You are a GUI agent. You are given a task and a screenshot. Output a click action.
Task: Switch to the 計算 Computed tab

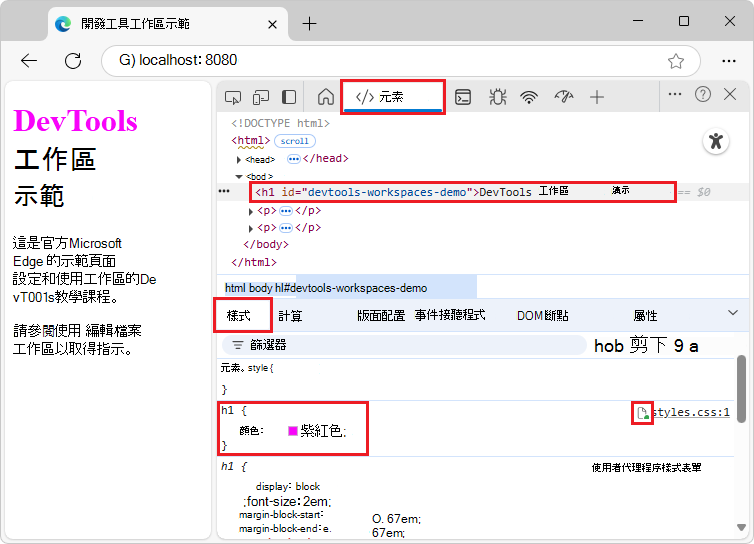tap(290, 316)
